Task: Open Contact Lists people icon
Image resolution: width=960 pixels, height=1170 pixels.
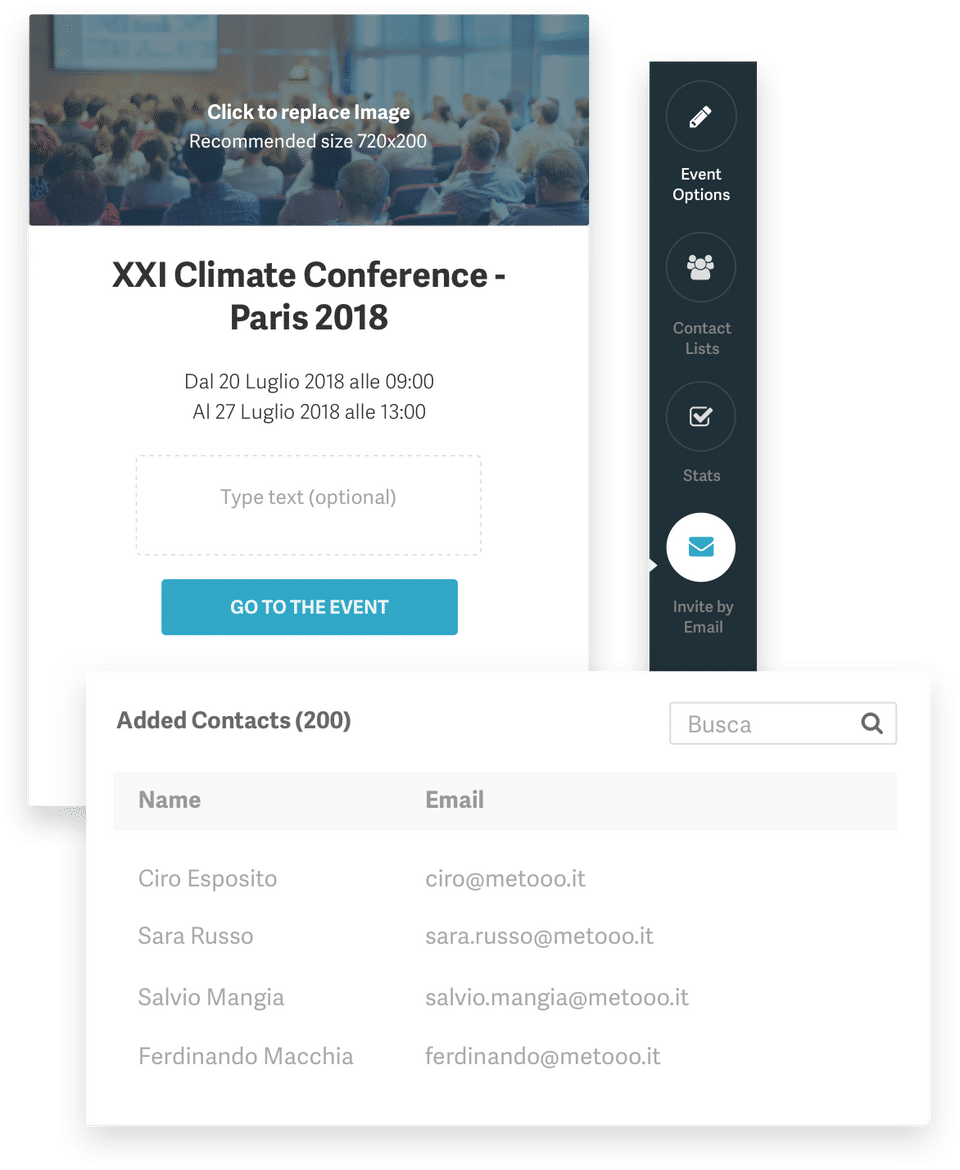Action: point(701,267)
